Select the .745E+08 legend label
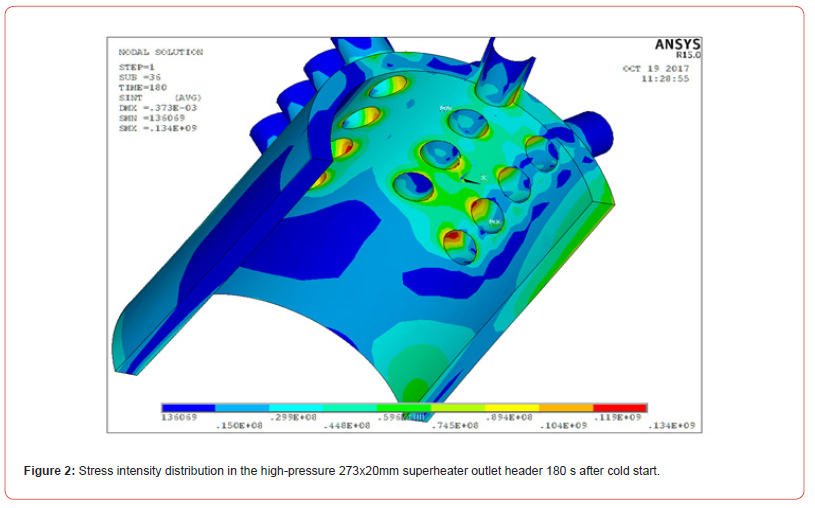 458,426
